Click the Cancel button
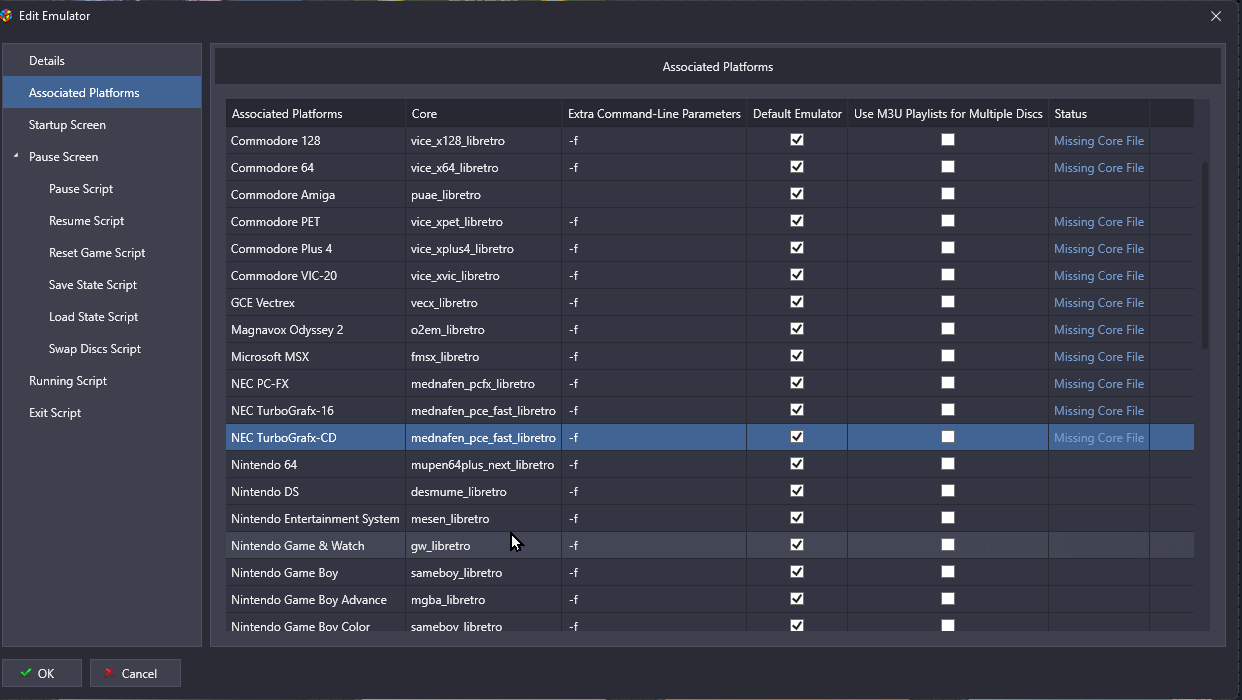Image resolution: width=1242 pixels, height=700 pixels. click(135, 673)
